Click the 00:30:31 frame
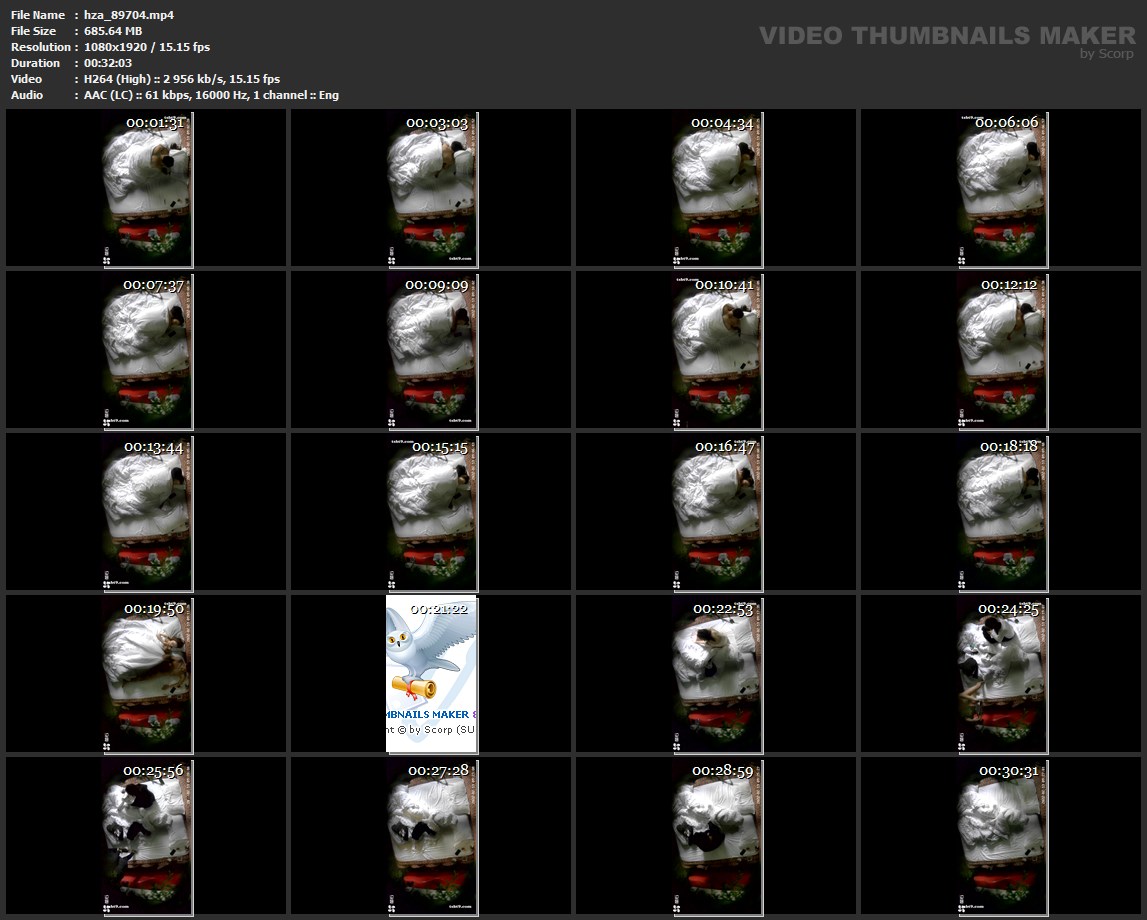The image size is (1147, 920). (x=1001, y=837)
